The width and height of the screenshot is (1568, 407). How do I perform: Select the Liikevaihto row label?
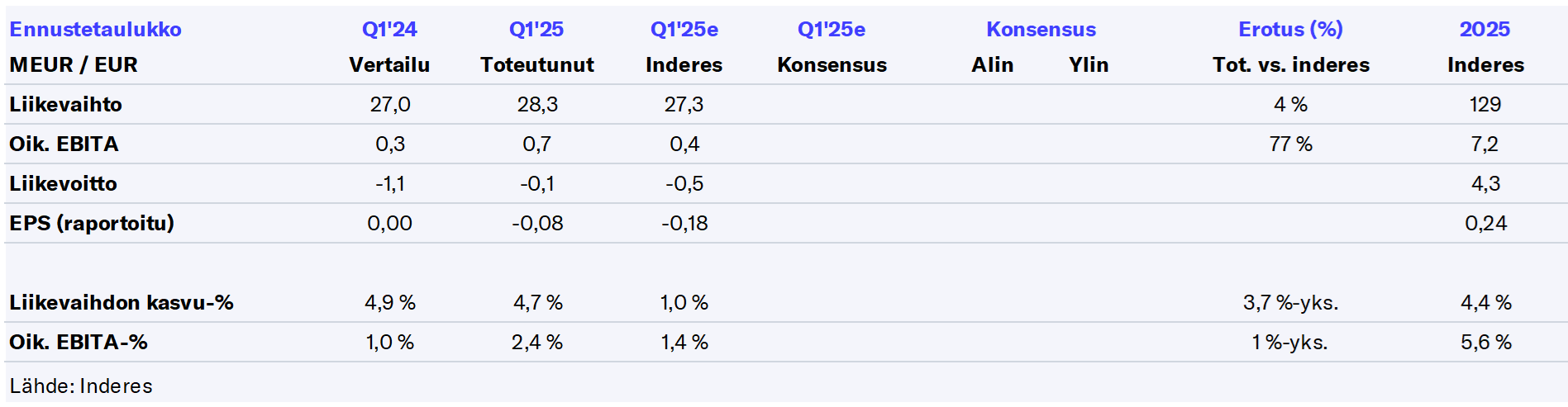click(x=65, y=105)
